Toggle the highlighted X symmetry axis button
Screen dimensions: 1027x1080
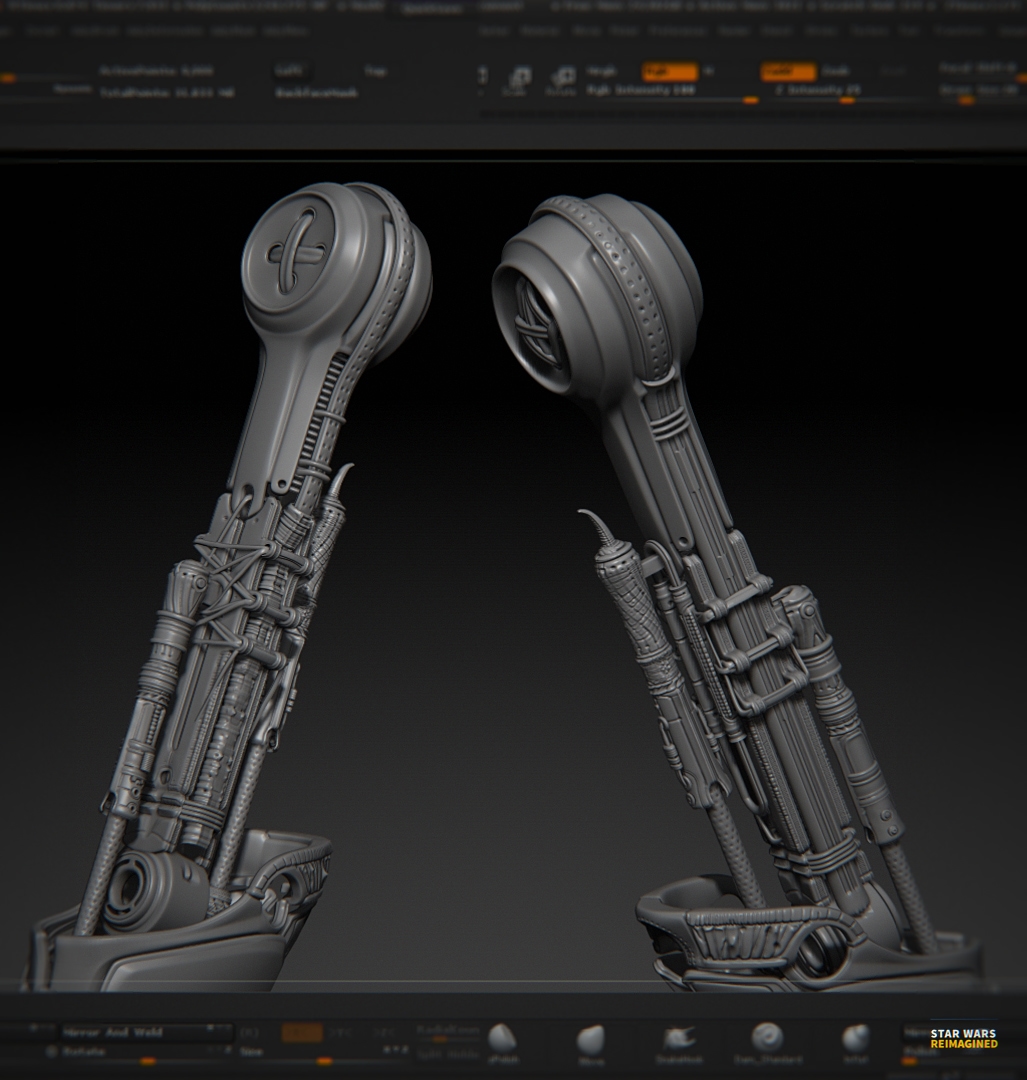pos(302,1032)
